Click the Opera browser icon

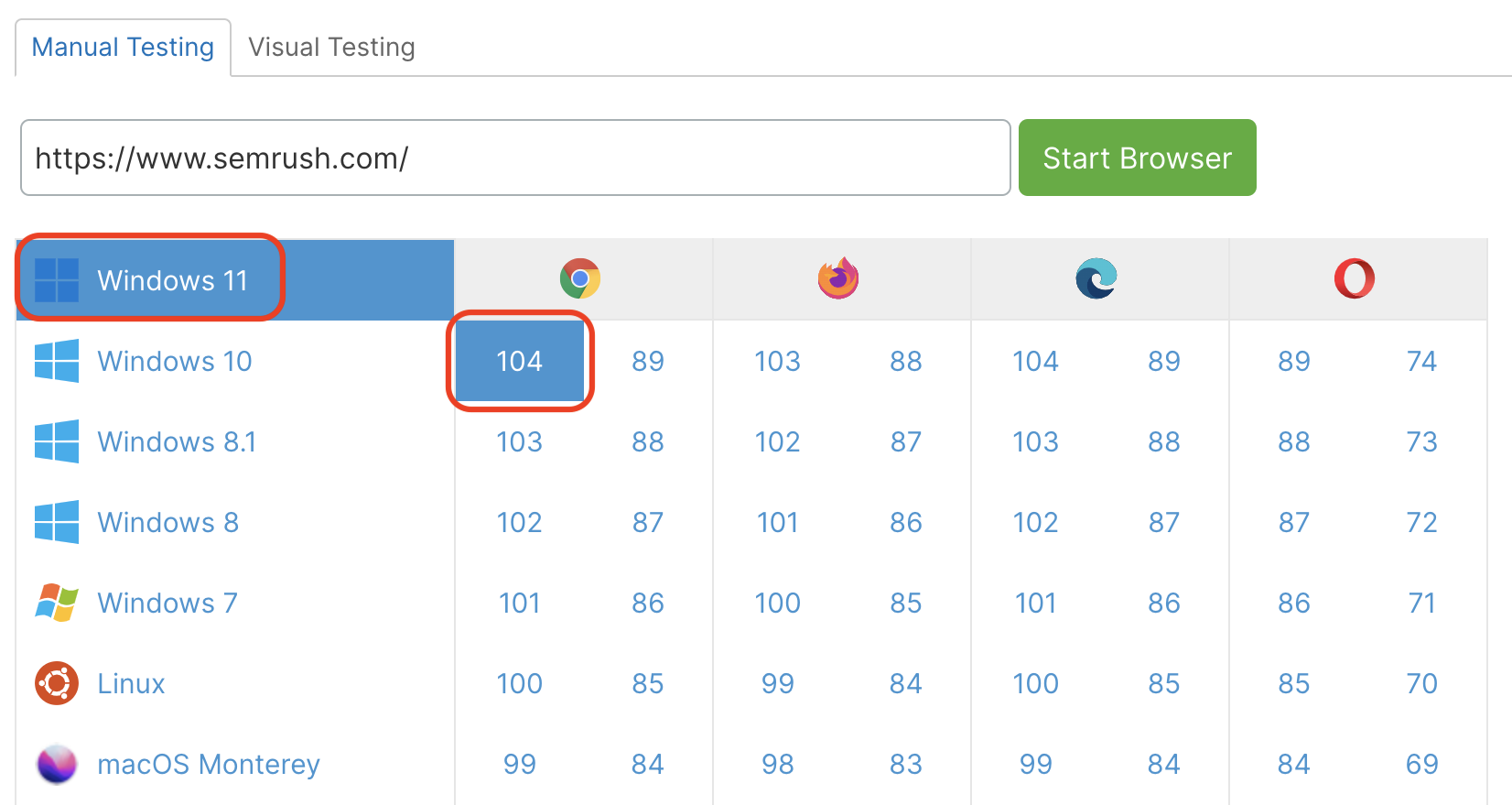[1355, 278]
